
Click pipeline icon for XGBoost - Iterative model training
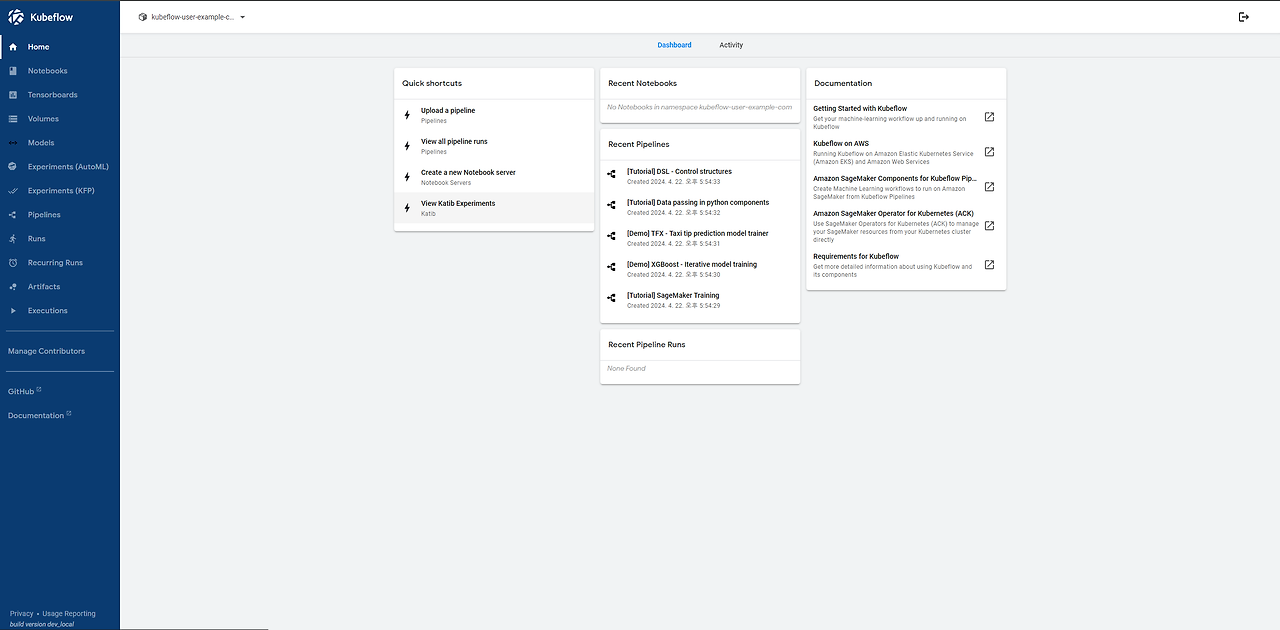(612, 266)
